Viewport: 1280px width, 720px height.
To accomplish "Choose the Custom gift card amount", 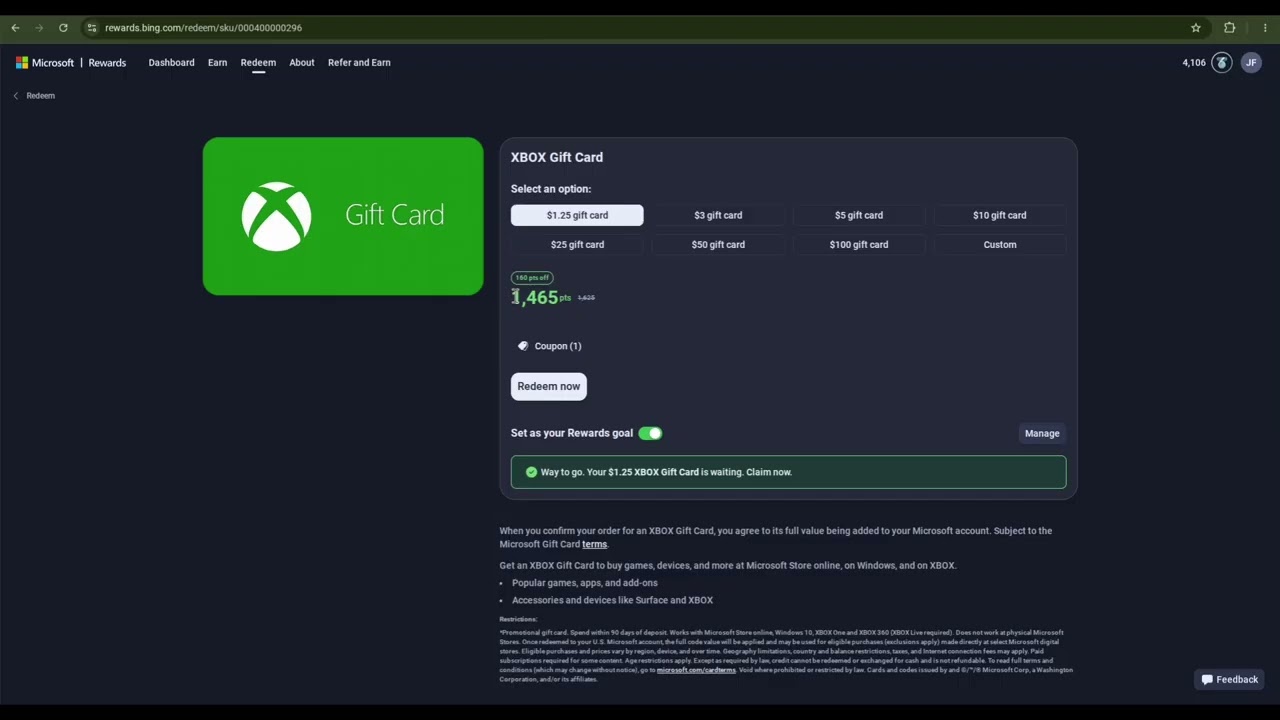I will 1000,244.
